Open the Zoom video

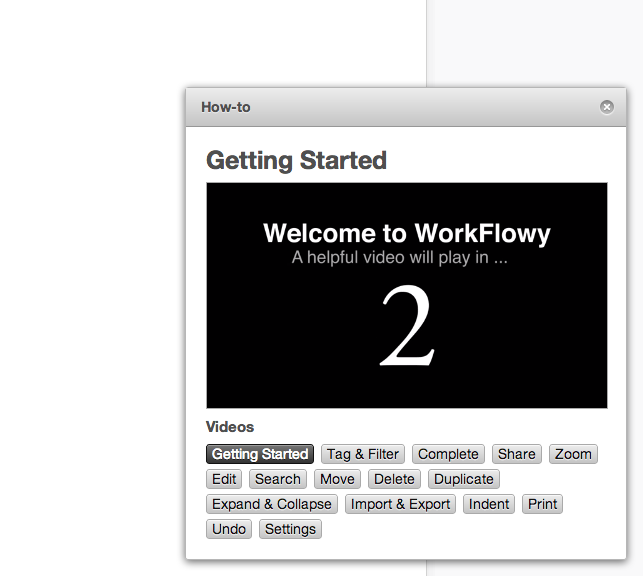(x=573, y=454)
